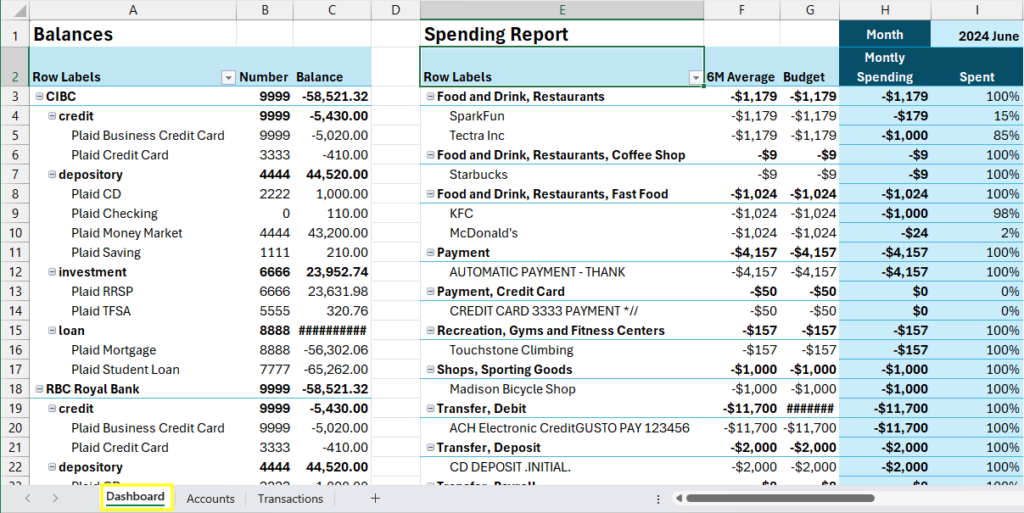Collapse the CIBC group in Balances
Viewport: 1024px width, 513px height.
click(39, 97)
